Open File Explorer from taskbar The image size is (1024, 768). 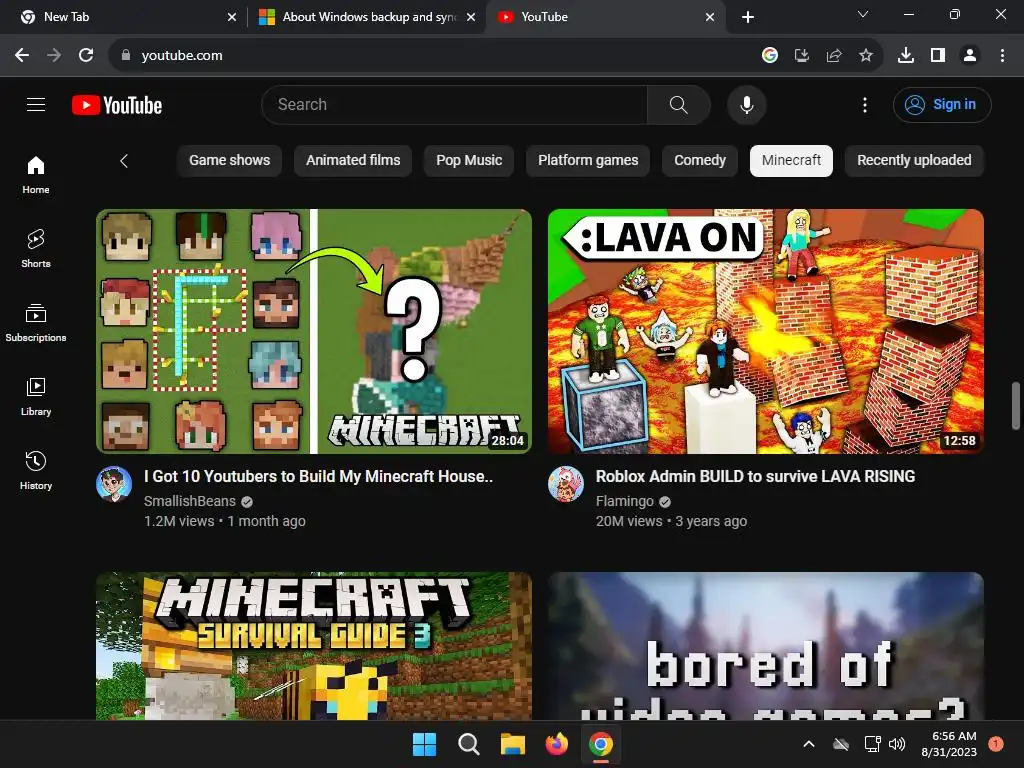click(x=513, y=744)
